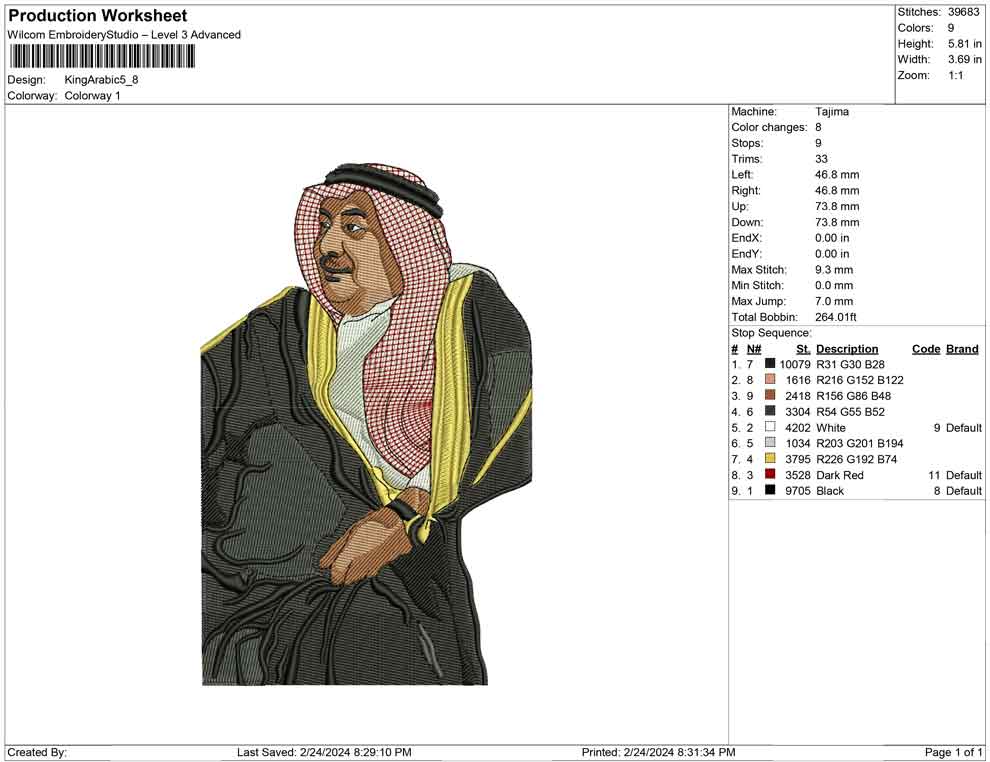The height and width of the screenshot is (762, 990).
Task: Click the stitch count 2418
Action: click(x=797, y=396)
